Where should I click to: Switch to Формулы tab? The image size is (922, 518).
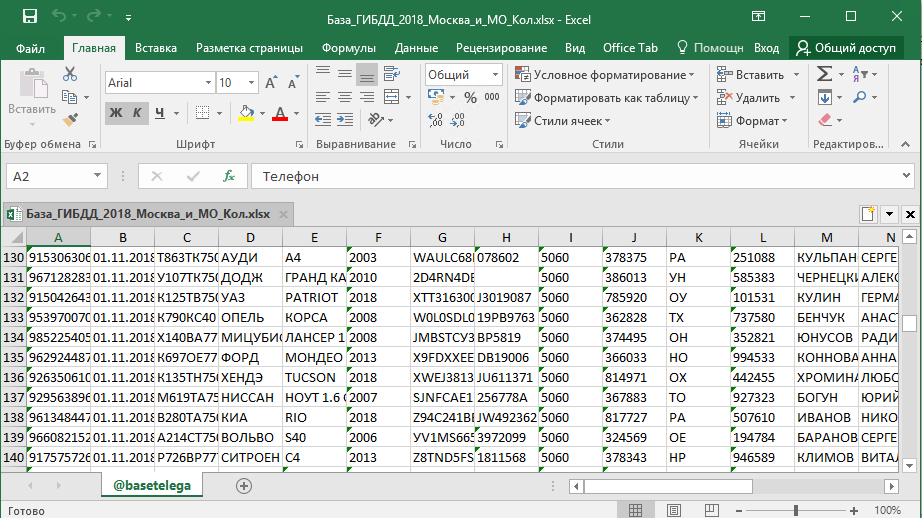pos(349,48)
